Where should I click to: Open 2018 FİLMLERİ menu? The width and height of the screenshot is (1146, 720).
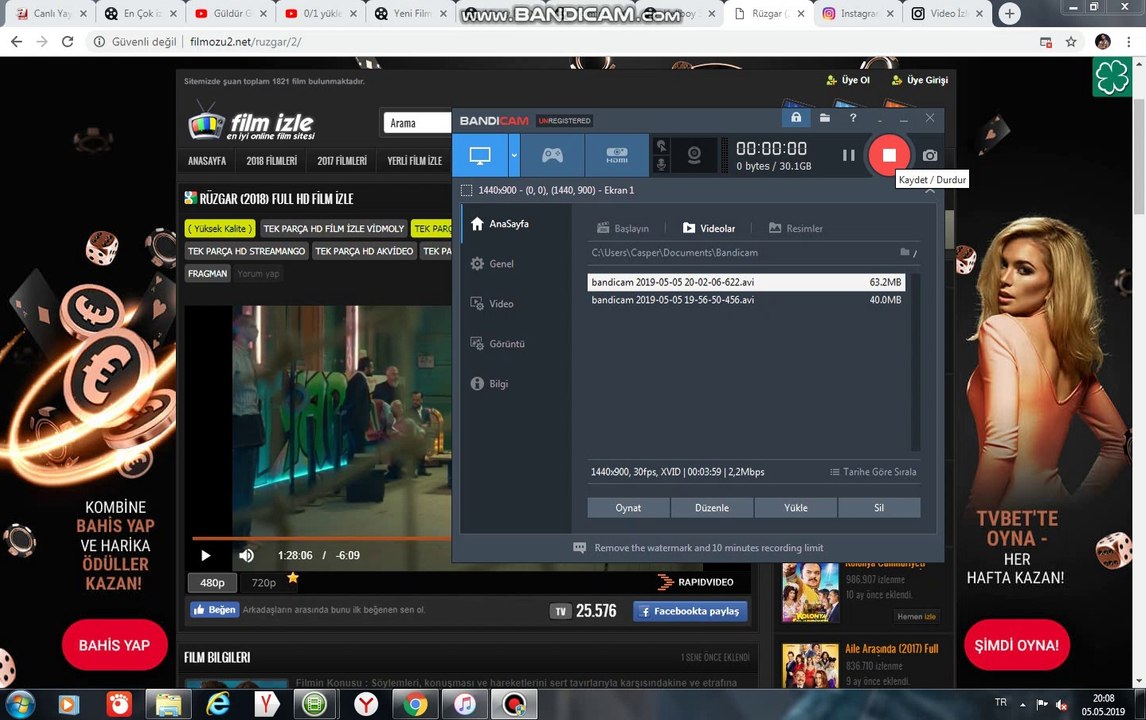pyautogui.click(x=271, y=161)
